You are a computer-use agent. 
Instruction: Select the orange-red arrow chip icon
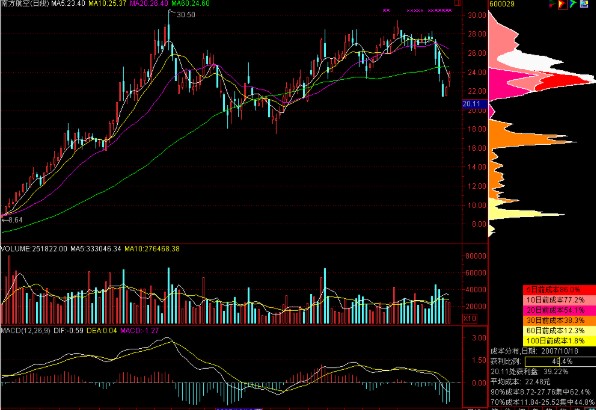(x=563, y=5)
